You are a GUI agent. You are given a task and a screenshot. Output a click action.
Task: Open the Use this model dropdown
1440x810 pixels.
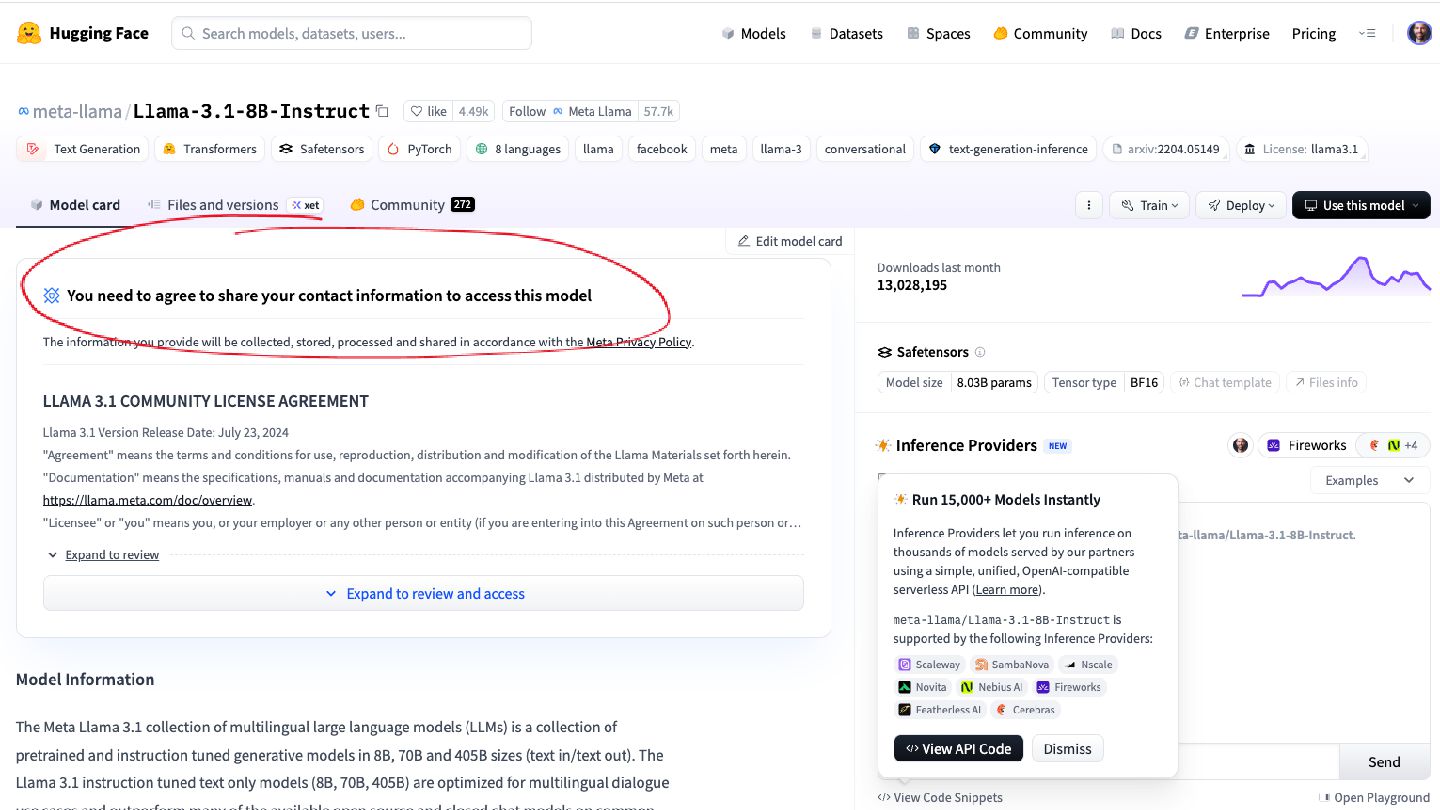point(1361,205)
